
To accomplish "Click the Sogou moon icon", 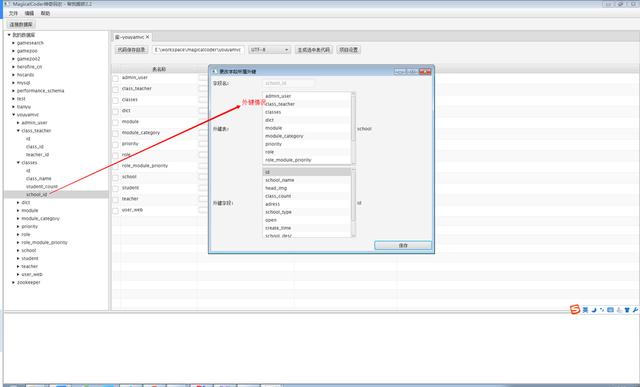I will tap(594, 310).
